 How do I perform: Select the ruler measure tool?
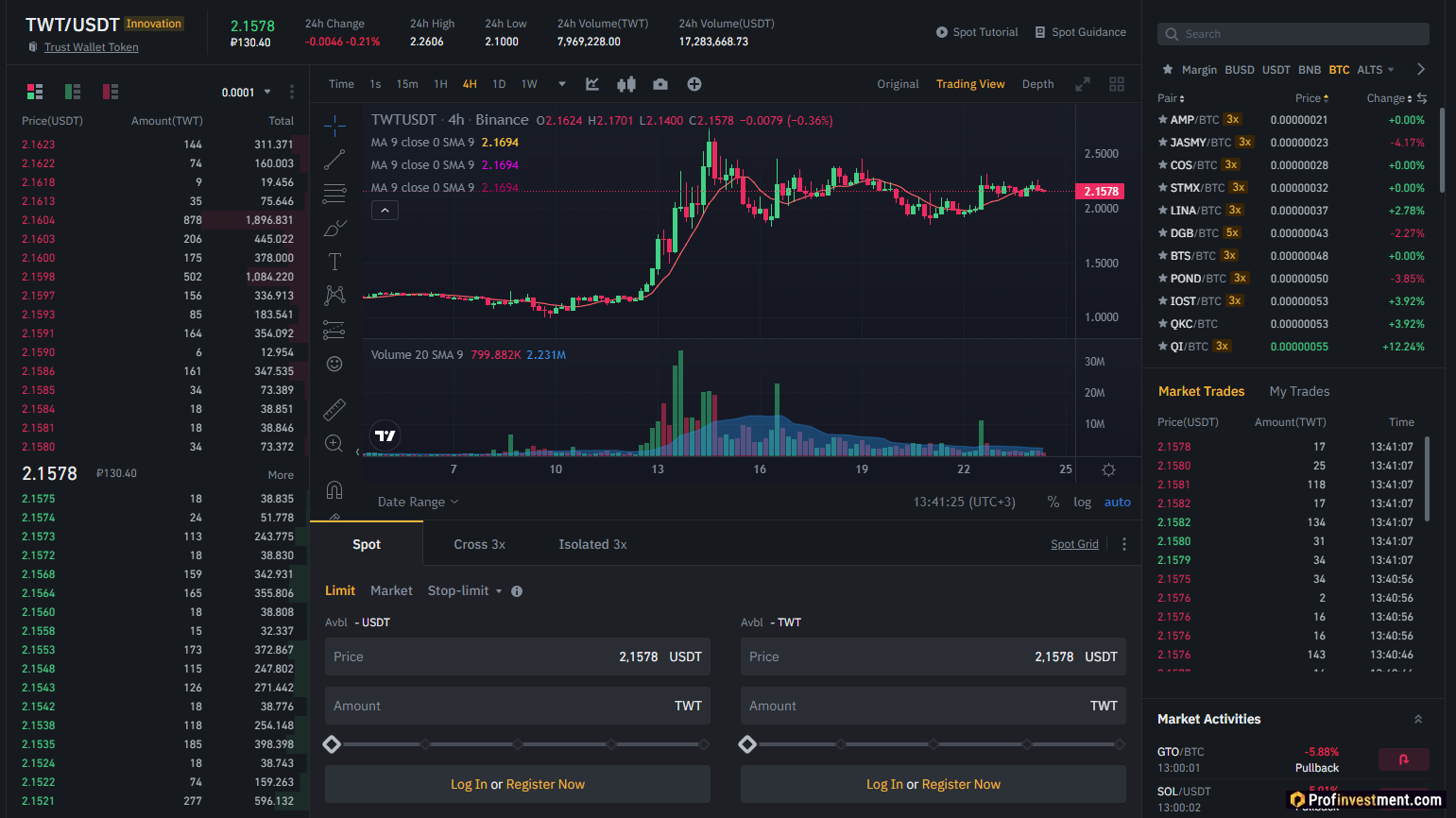coord(334,409)
